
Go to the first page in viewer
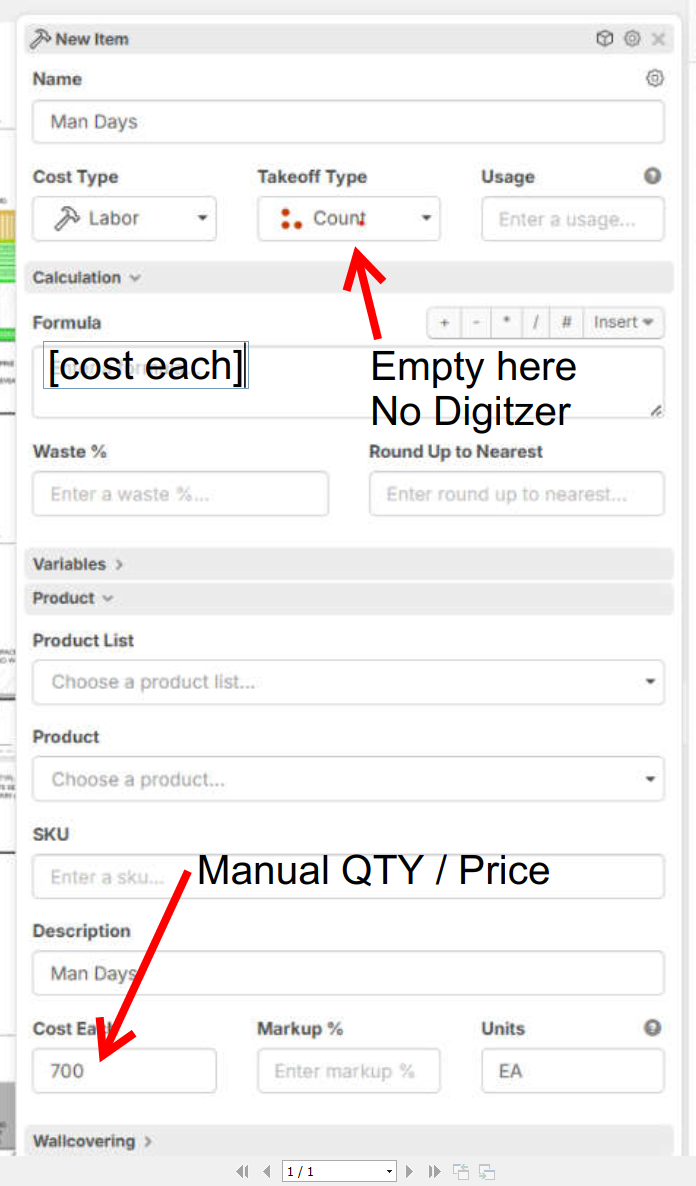(242, 1171)
